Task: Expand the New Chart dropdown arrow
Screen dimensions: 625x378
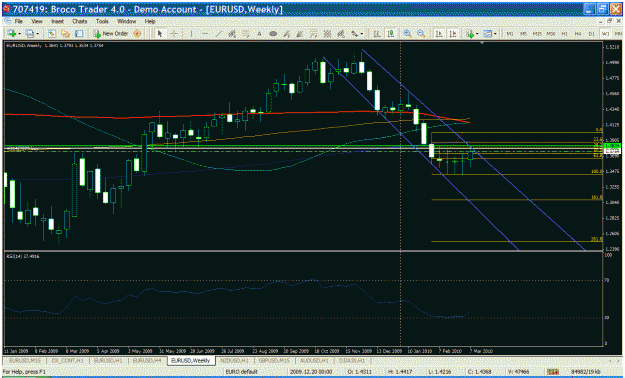Action: 19,34
